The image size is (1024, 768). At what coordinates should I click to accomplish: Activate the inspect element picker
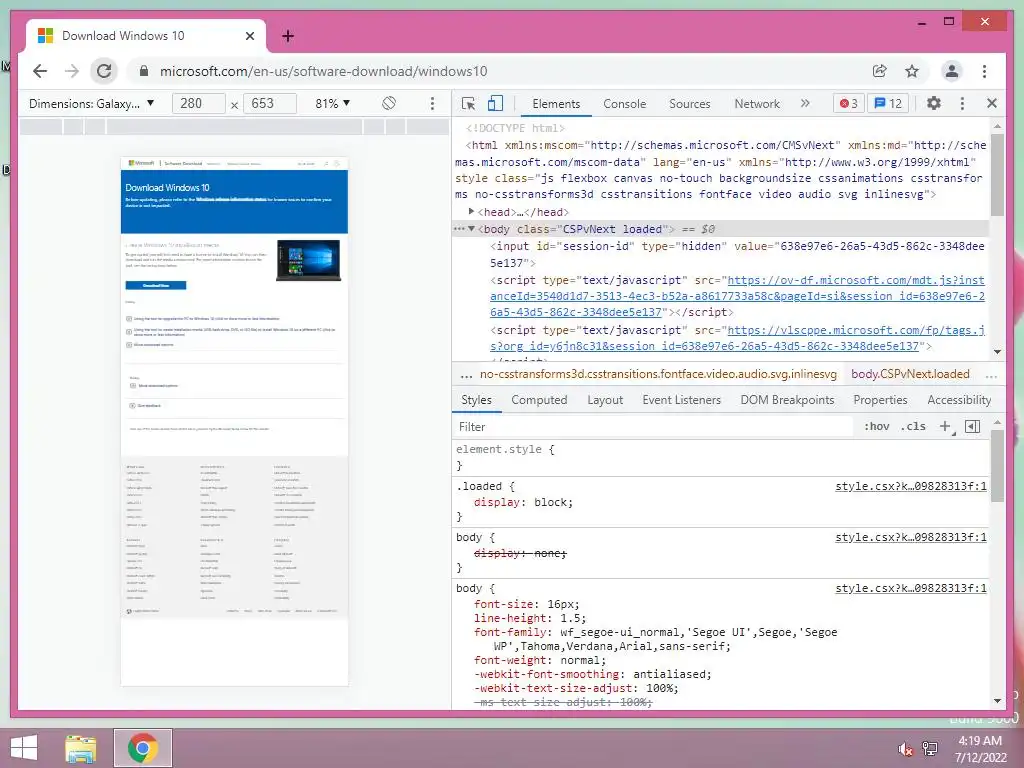tap(468, 103)
